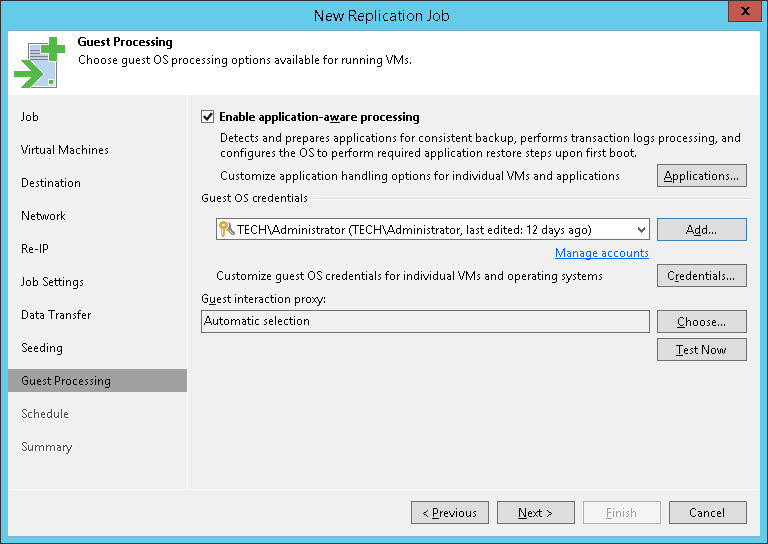Screen dimensions: 768x544
Task: Switch to Virtual Machines step
Action: click(65, 150)
